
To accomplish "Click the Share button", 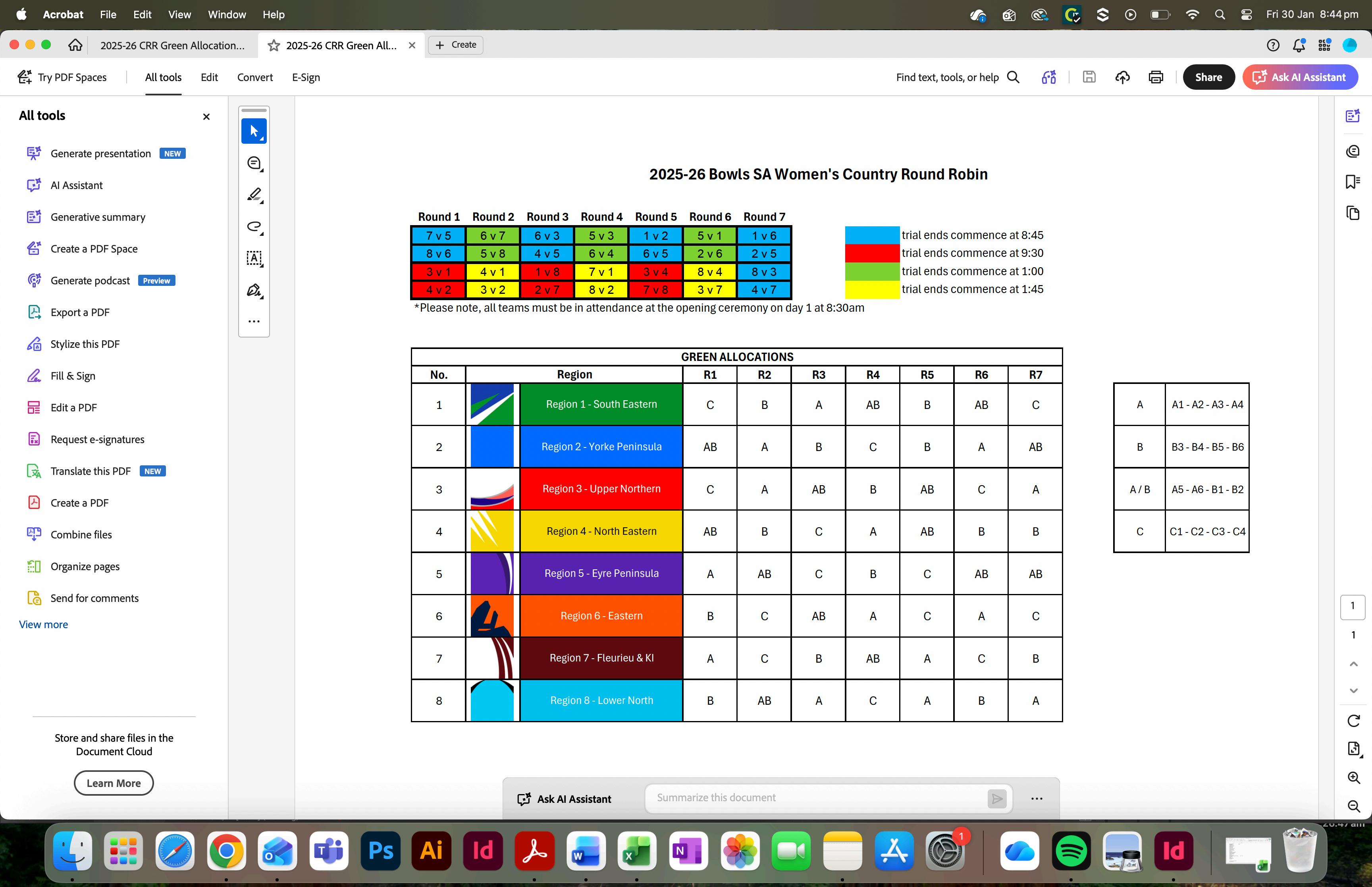I will pyautogui.click(x=1208, y=77).
